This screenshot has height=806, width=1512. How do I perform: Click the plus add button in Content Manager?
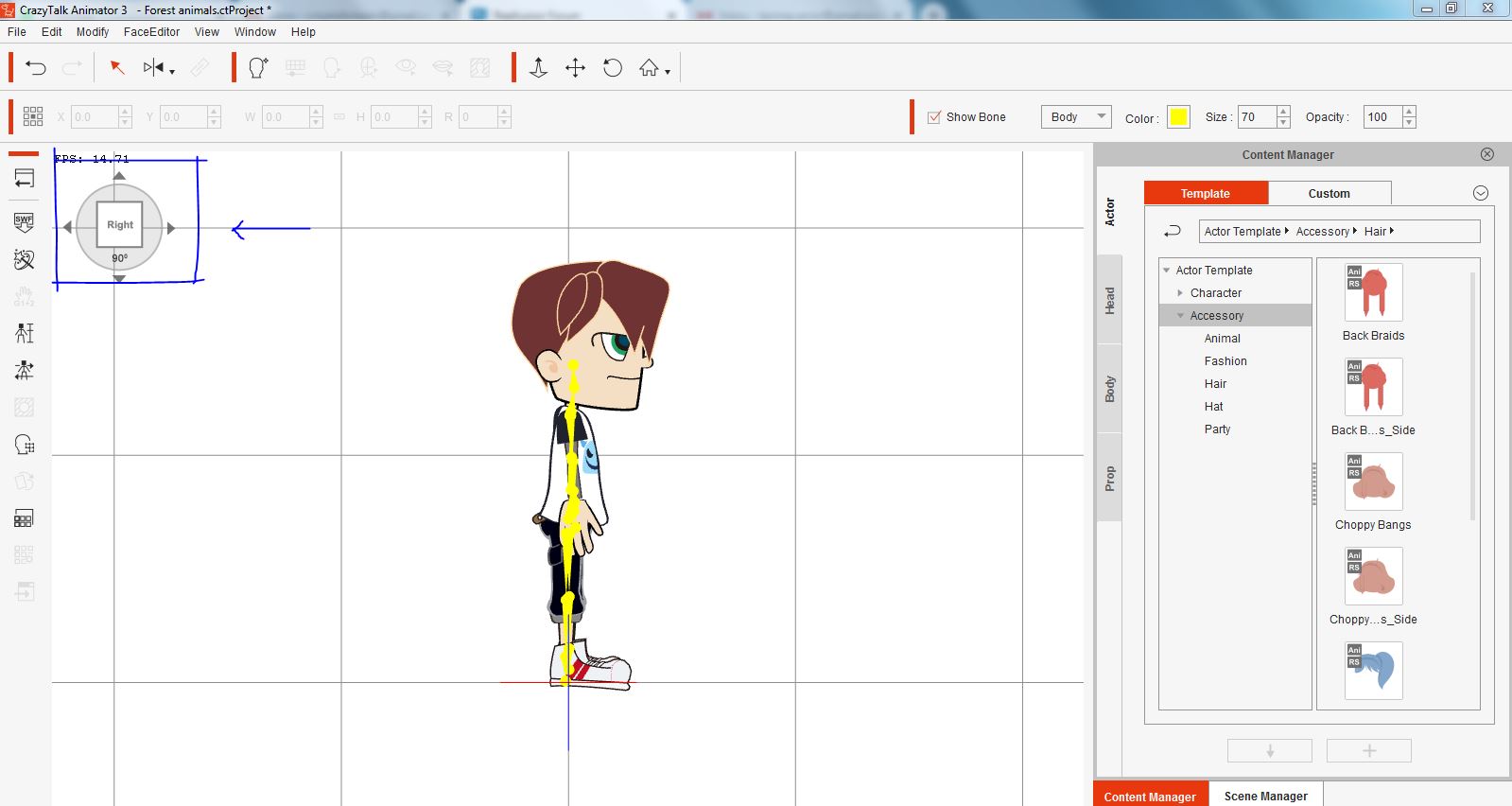point(1369,750)
